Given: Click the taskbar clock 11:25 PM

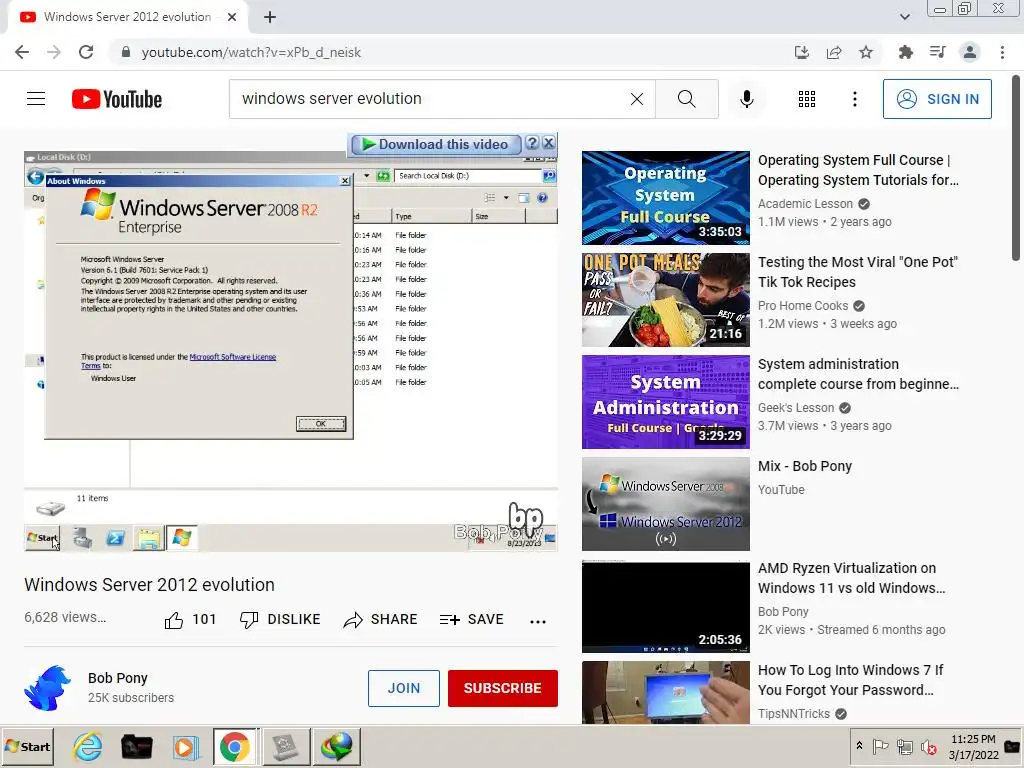Looking at the screenshot, I should point(973,746).
